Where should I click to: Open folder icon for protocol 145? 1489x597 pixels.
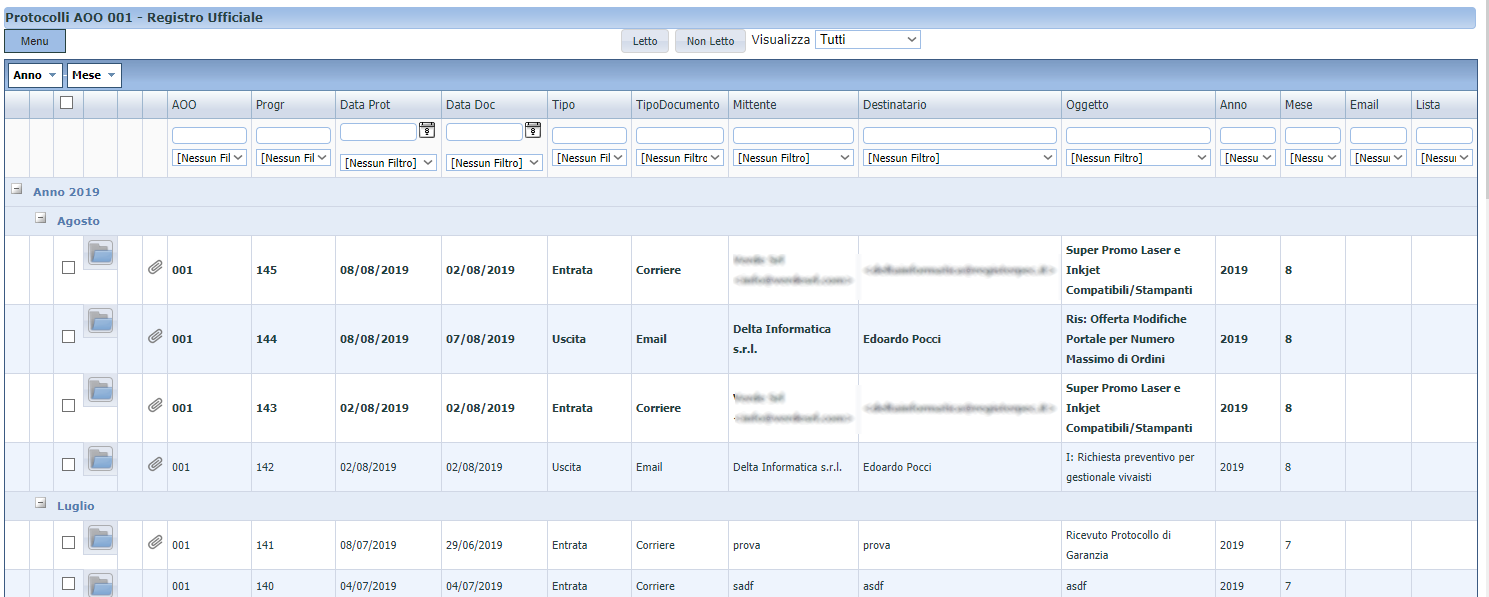tap(100, 254)
